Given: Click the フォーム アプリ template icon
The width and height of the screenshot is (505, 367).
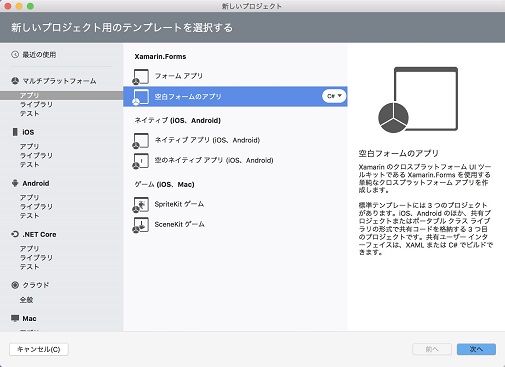Looking at the screenshot, I should [x=141, y=77].
